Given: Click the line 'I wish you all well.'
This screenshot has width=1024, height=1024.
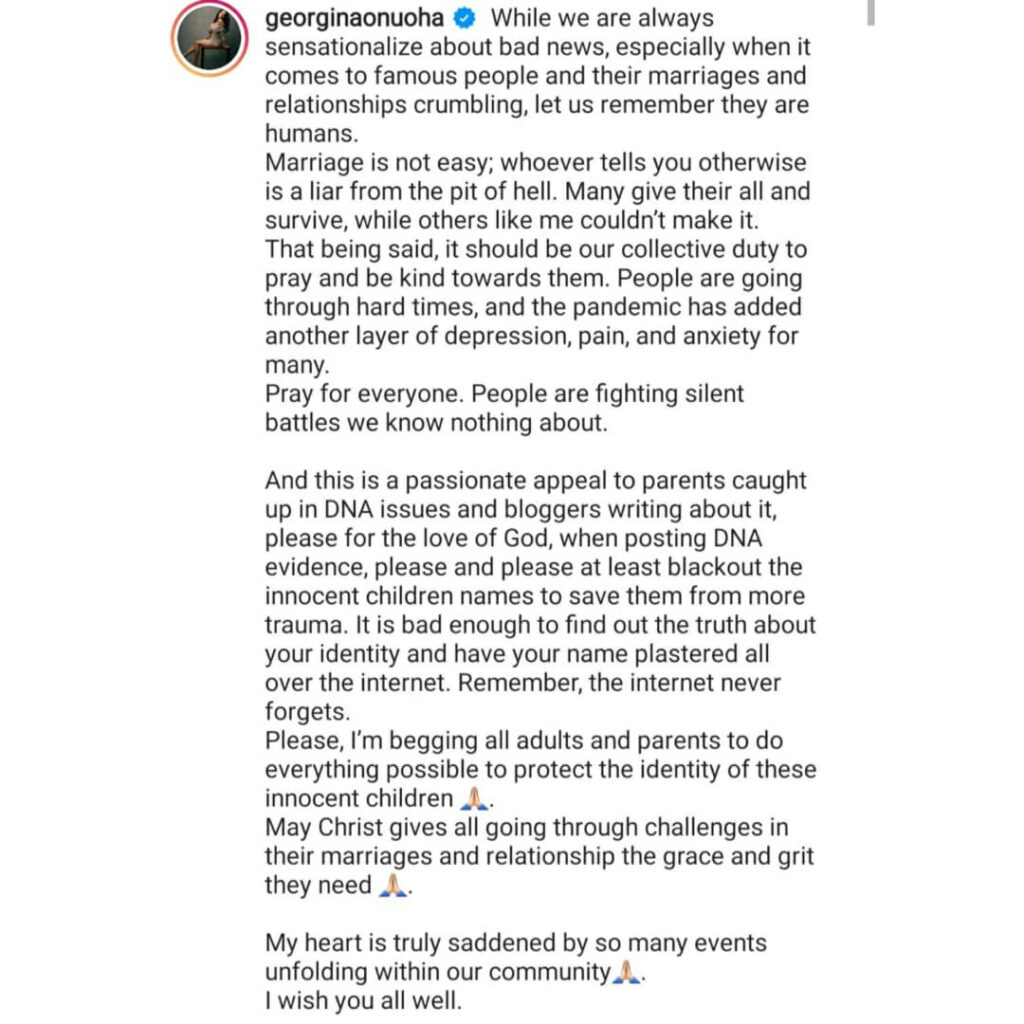Looking at the screenshot, I should 363,1000.
